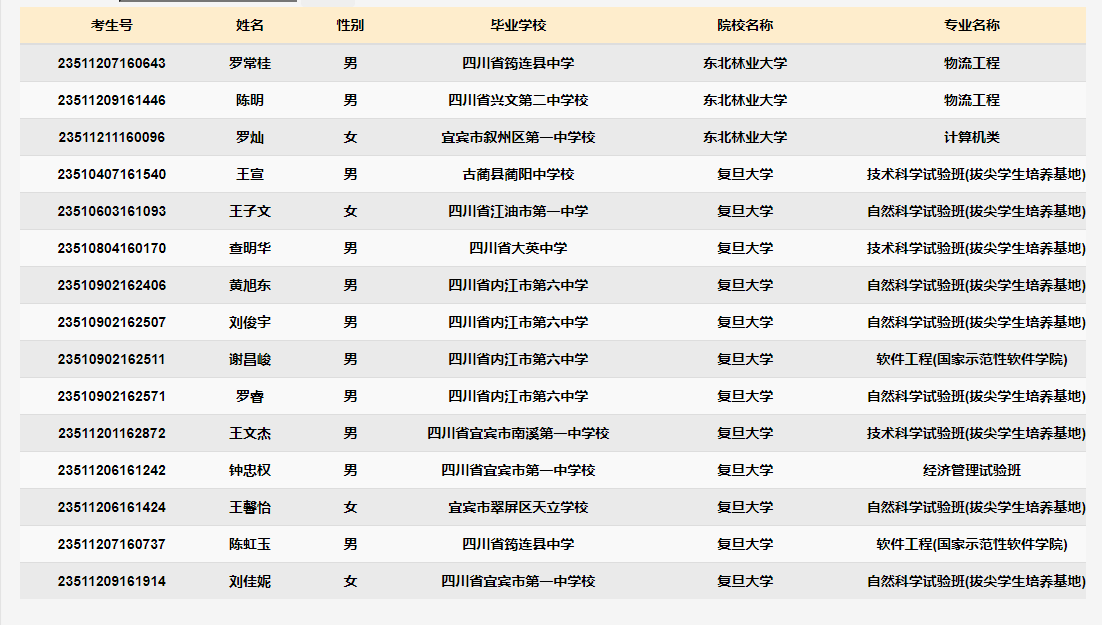This screenshot has width=1102, height=625.
Task: Click the student name 罗灿
Action: (249, 137)
